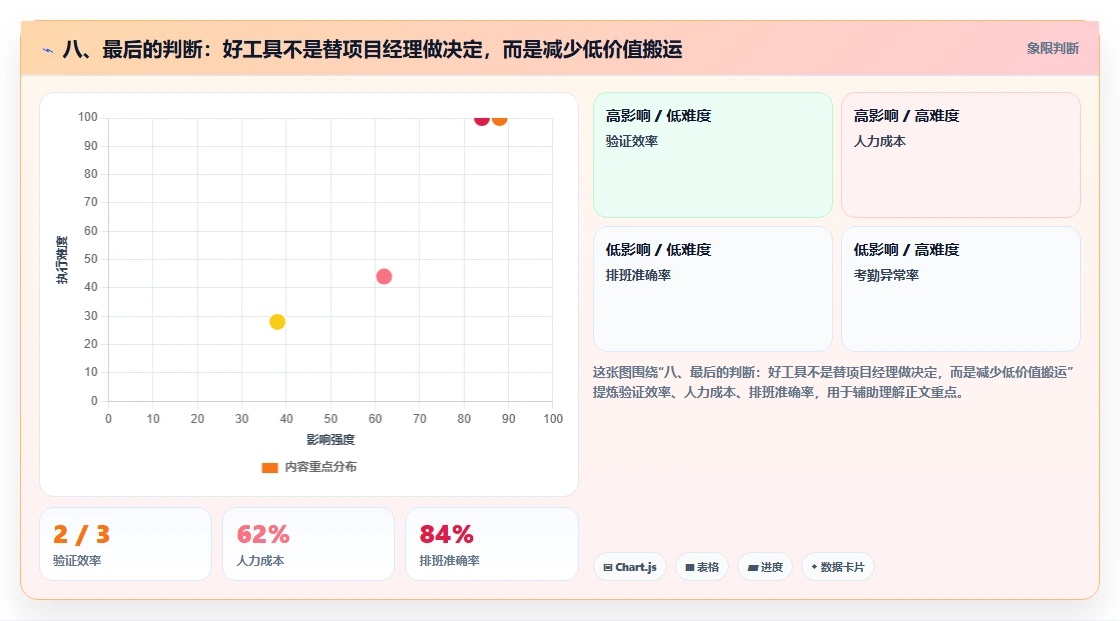The height and width of the screenshot is (621, 1120).
Task: Click the 影响强度 x-axis title
Action: [331, 439]
